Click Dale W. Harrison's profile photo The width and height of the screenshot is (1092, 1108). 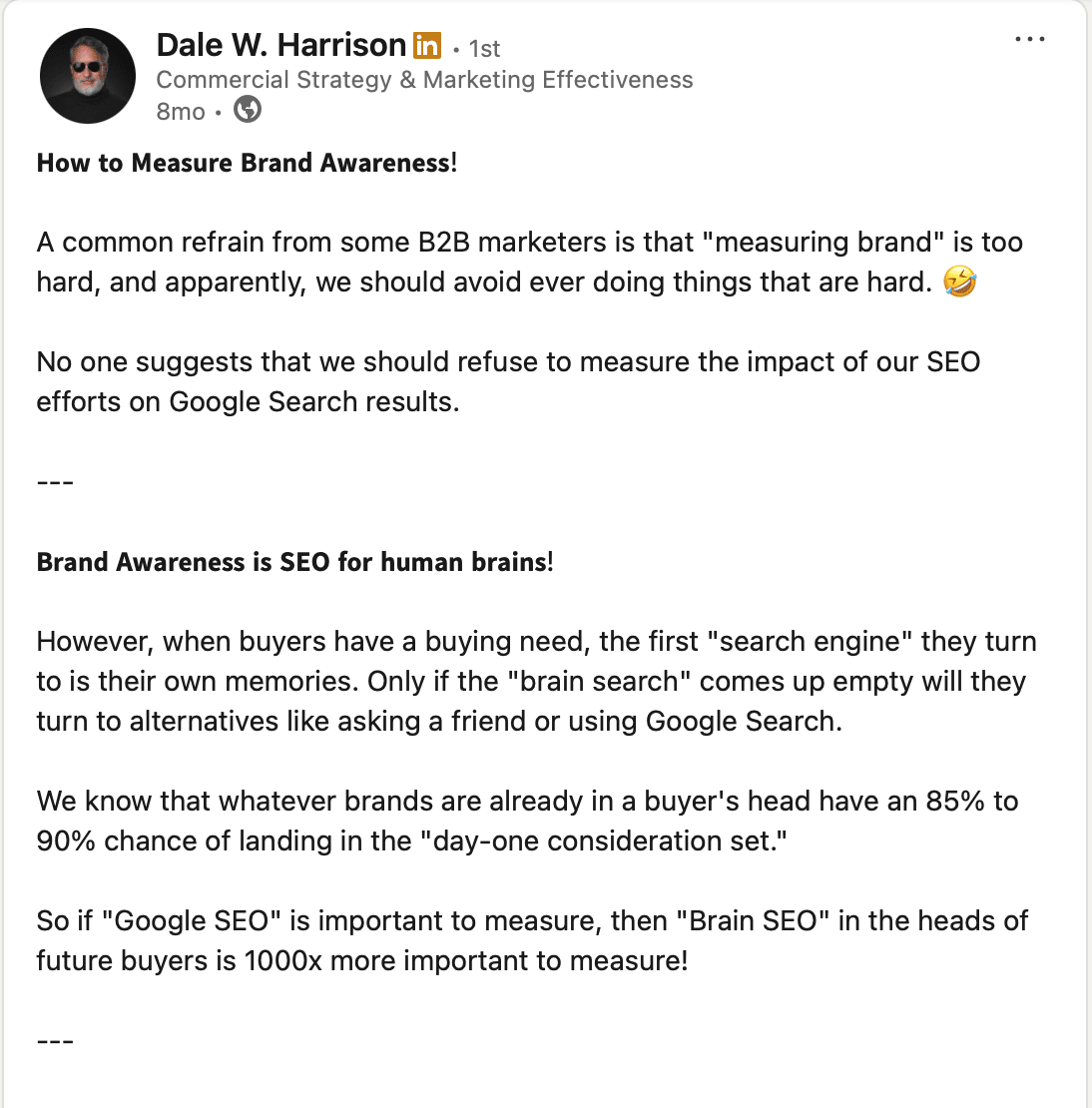point(88,77)
